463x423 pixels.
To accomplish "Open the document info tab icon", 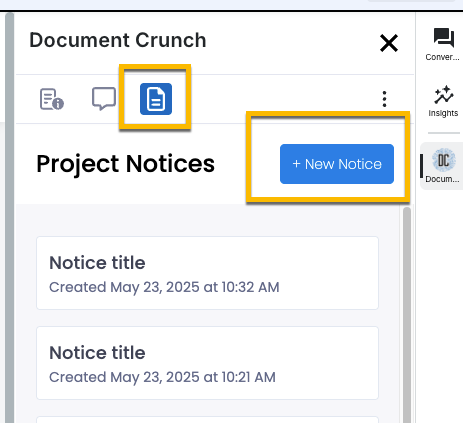I will [x=52, y=99].
